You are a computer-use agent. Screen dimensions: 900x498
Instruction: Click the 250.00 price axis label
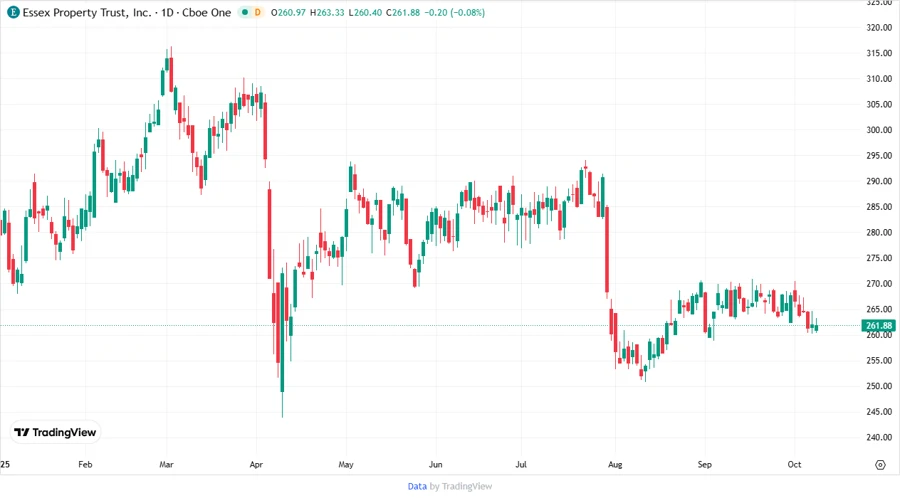click(x=879, y=386)
